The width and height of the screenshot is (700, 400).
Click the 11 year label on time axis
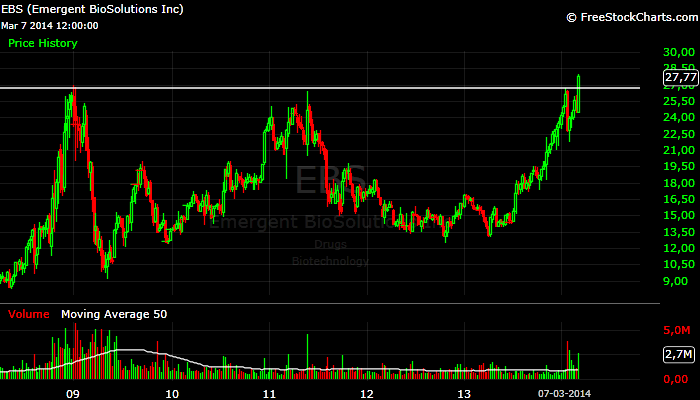(x=269, y=393)
